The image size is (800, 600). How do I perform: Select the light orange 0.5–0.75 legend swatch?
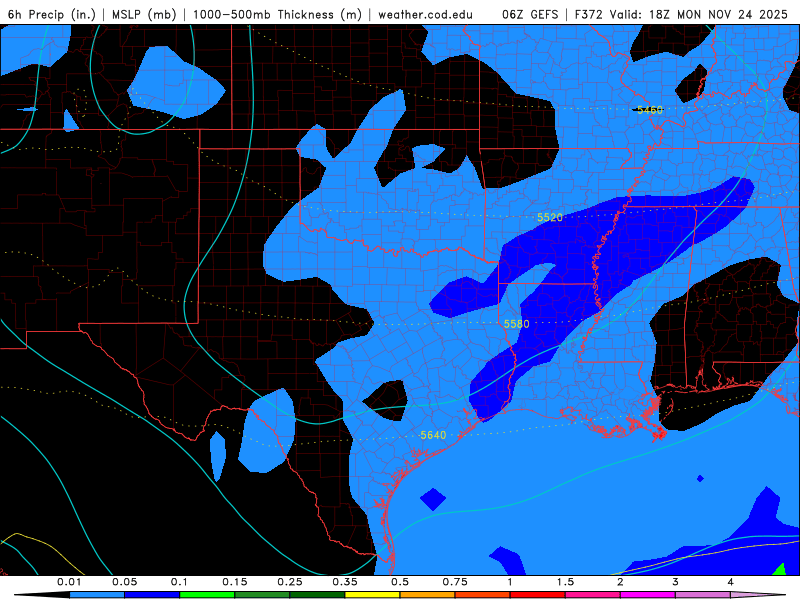(428, 595)
